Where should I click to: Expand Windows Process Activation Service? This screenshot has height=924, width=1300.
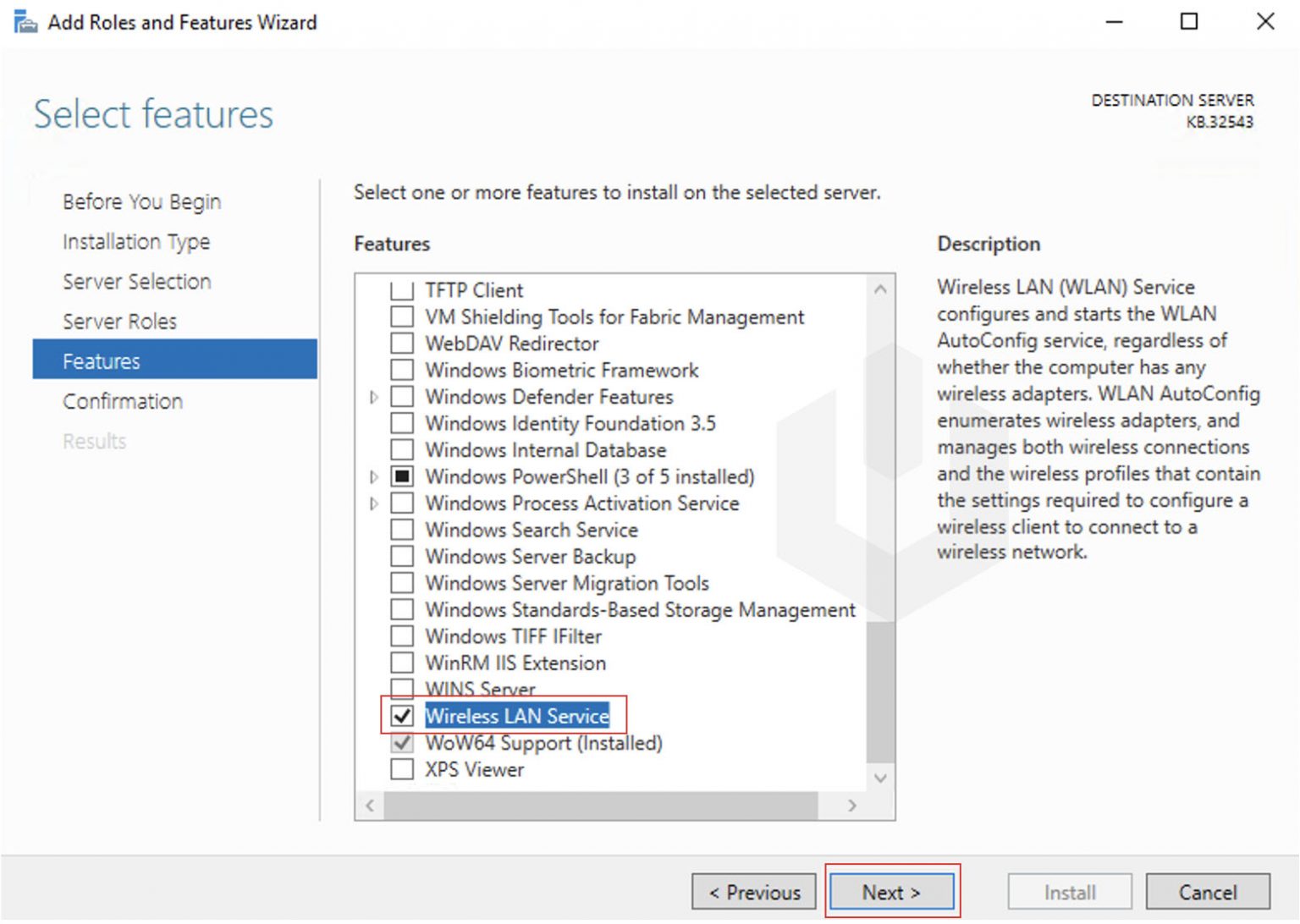(x=373, y=503)
